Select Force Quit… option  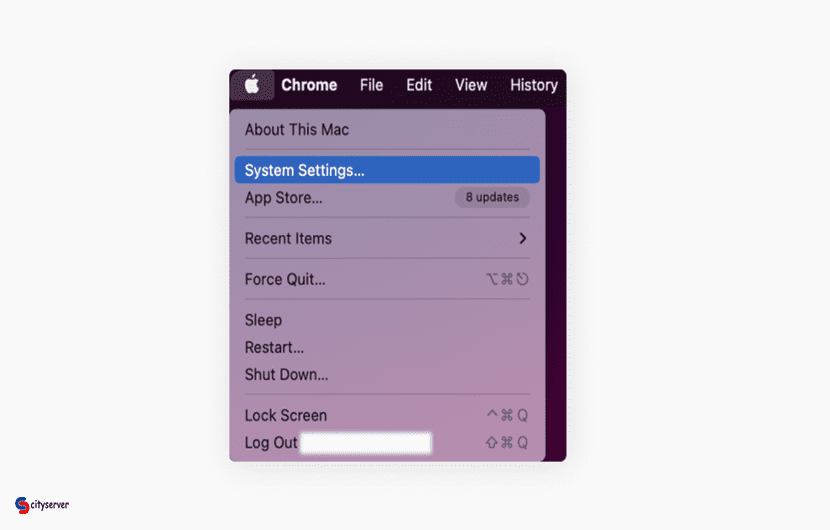pos(387,279)
